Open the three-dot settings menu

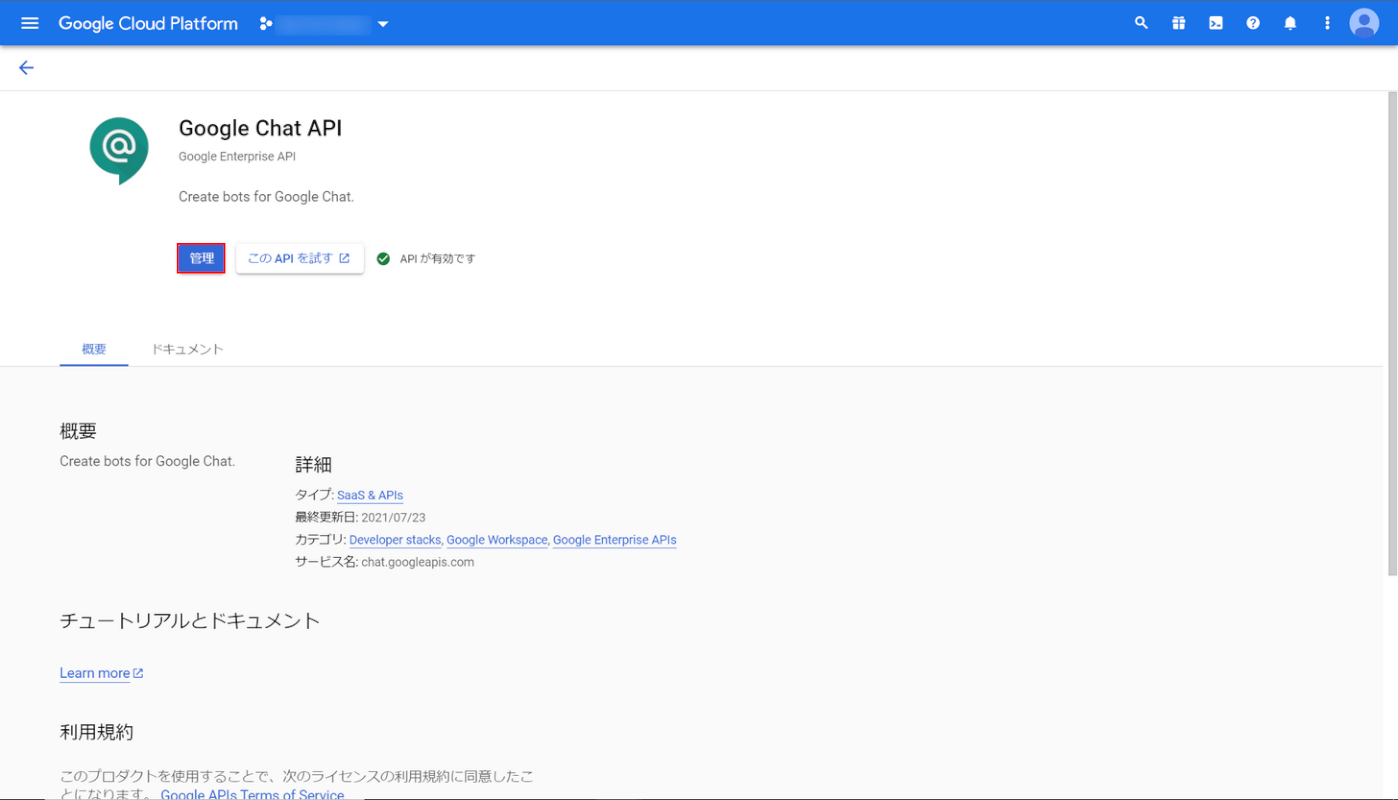1327,23
